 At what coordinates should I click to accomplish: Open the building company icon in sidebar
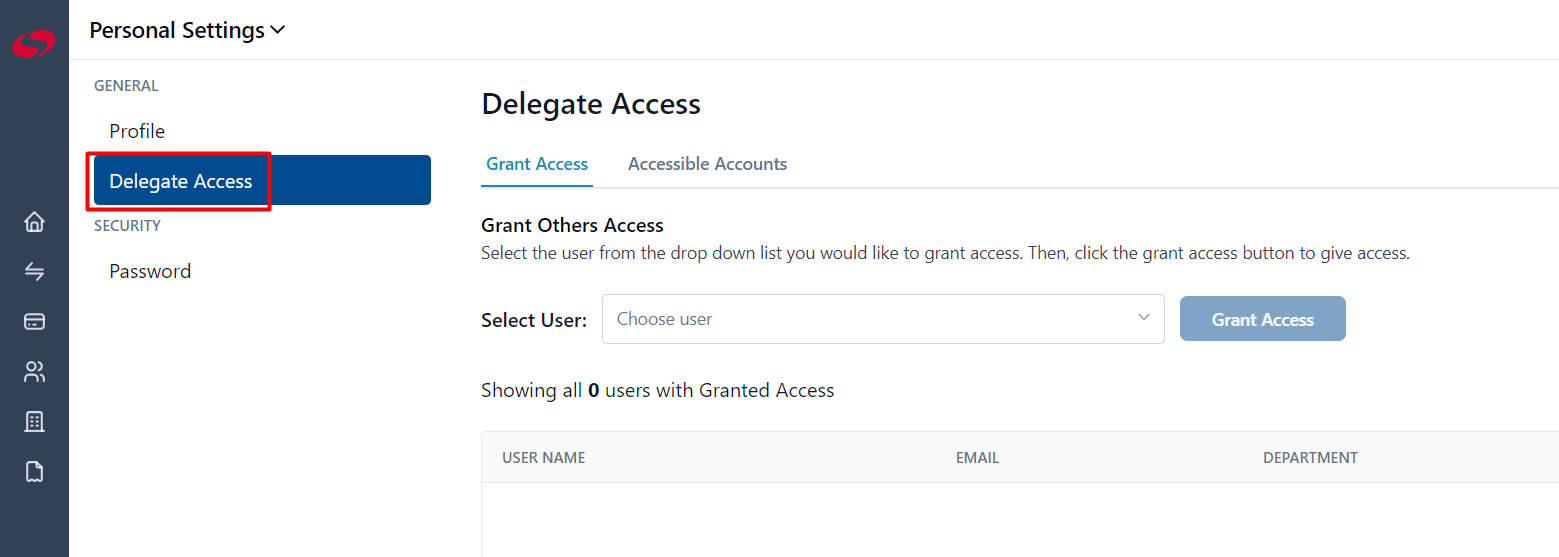pos(34,422)
